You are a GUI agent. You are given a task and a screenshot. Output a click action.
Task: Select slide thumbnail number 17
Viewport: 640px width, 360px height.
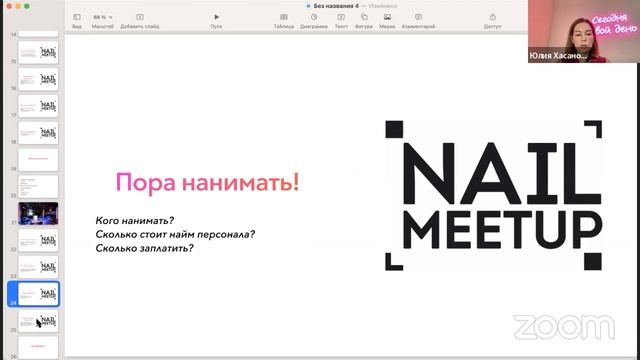[38, 106]
